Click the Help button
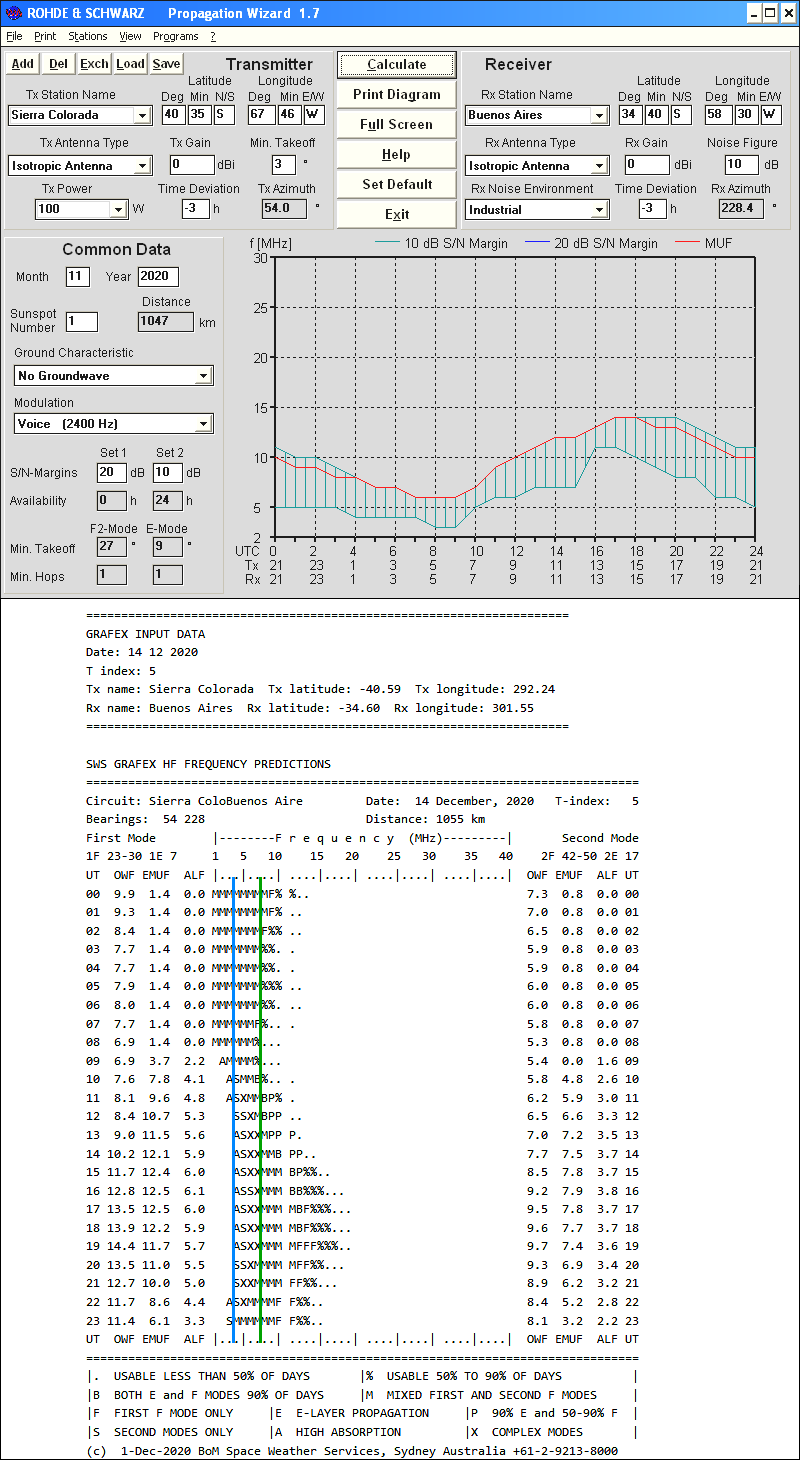The height and width of the screenshot is (1460, 800). (397, 154)
